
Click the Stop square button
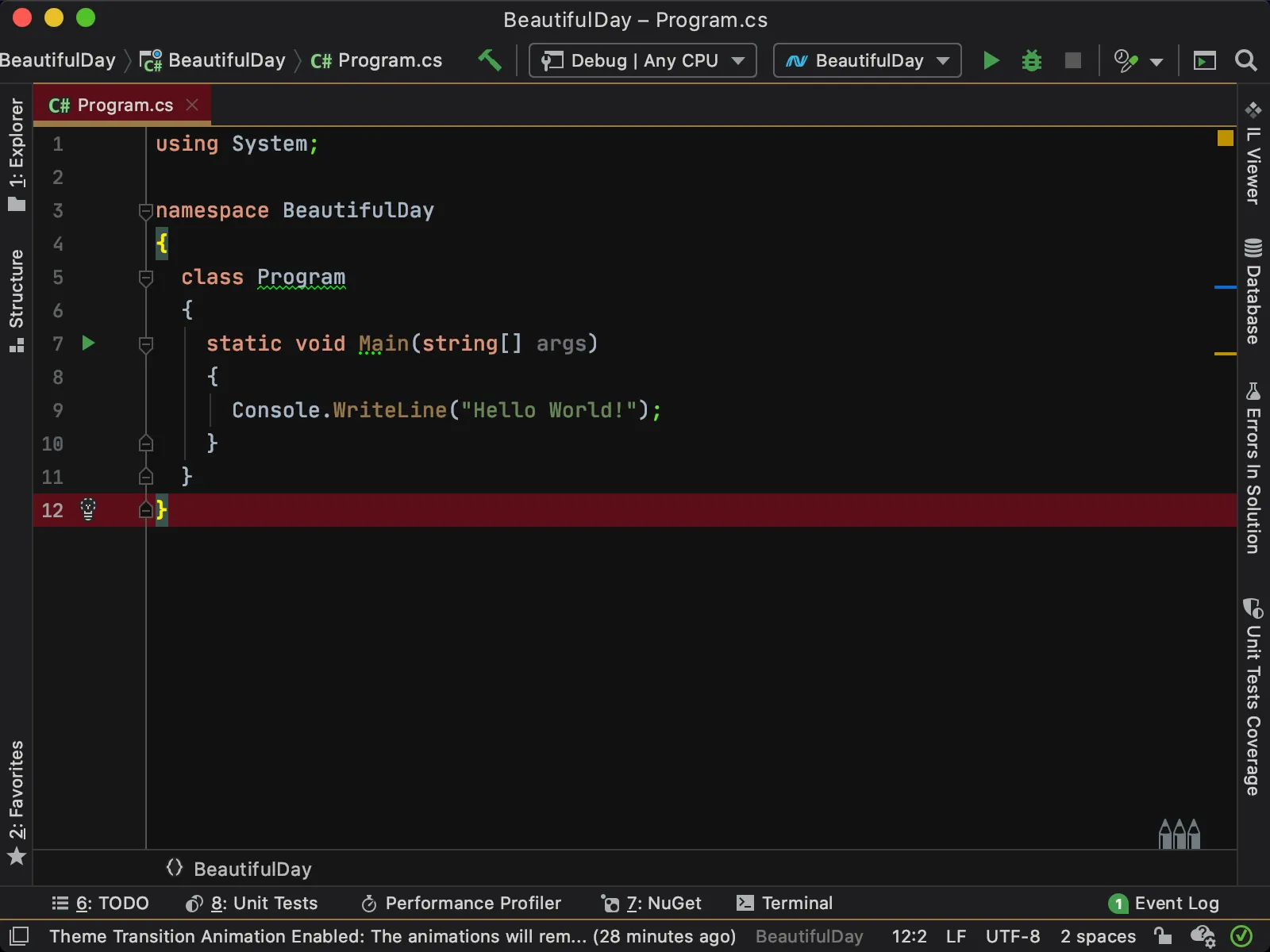click(x=1072, y=60)
